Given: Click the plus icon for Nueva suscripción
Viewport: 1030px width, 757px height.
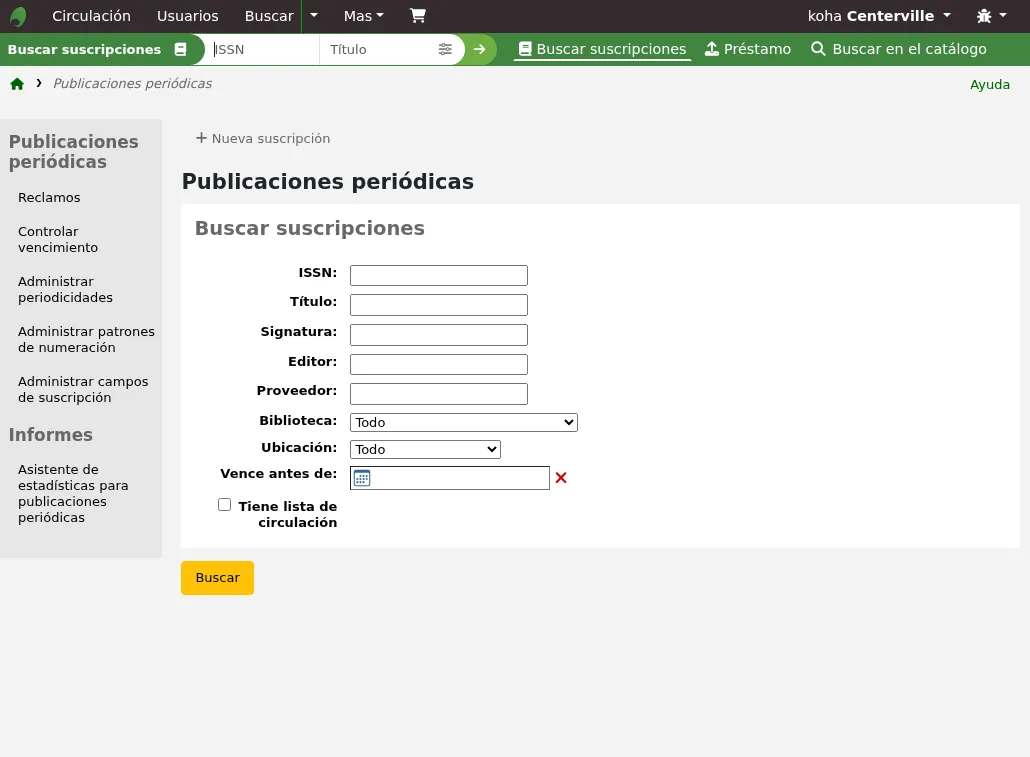Looking at the screenshot, I should tap(201, 138).
